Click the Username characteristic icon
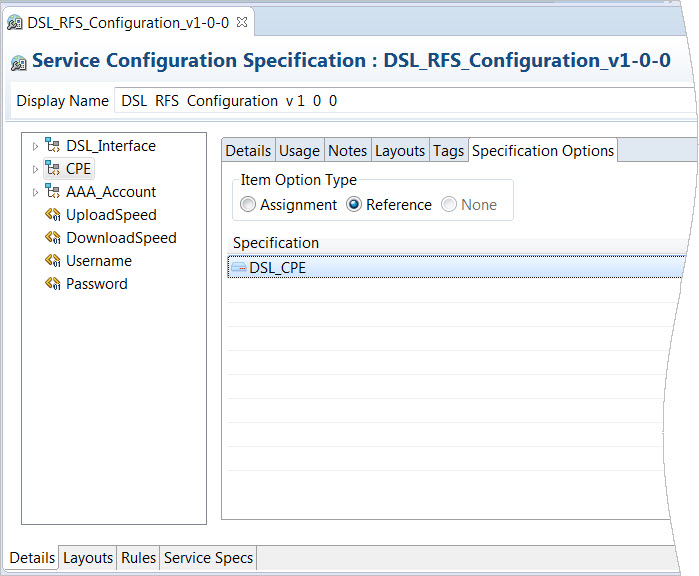 53,261
